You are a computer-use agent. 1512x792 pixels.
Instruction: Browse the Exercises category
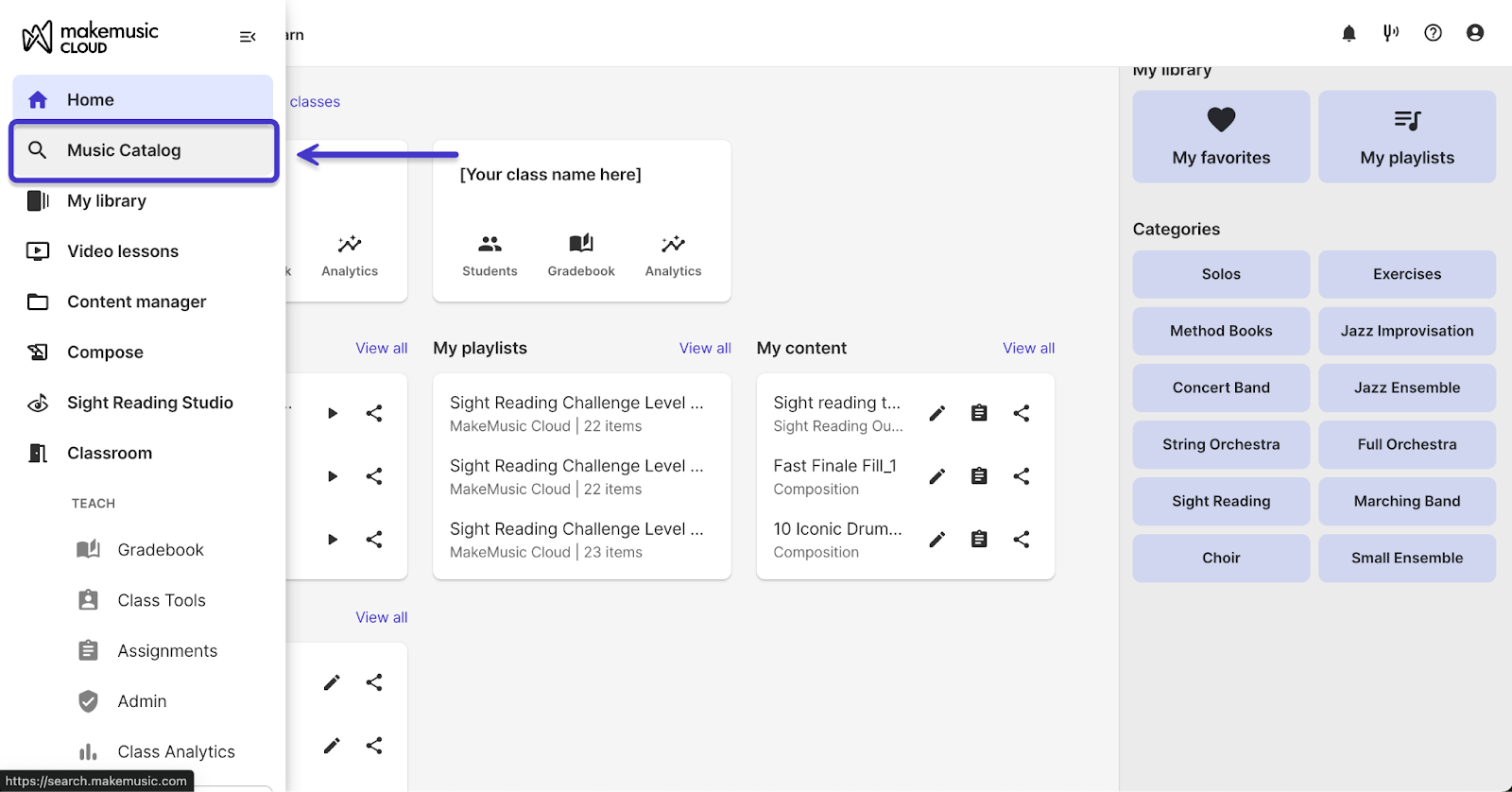pyautogui.click(x=1407, y=274)
